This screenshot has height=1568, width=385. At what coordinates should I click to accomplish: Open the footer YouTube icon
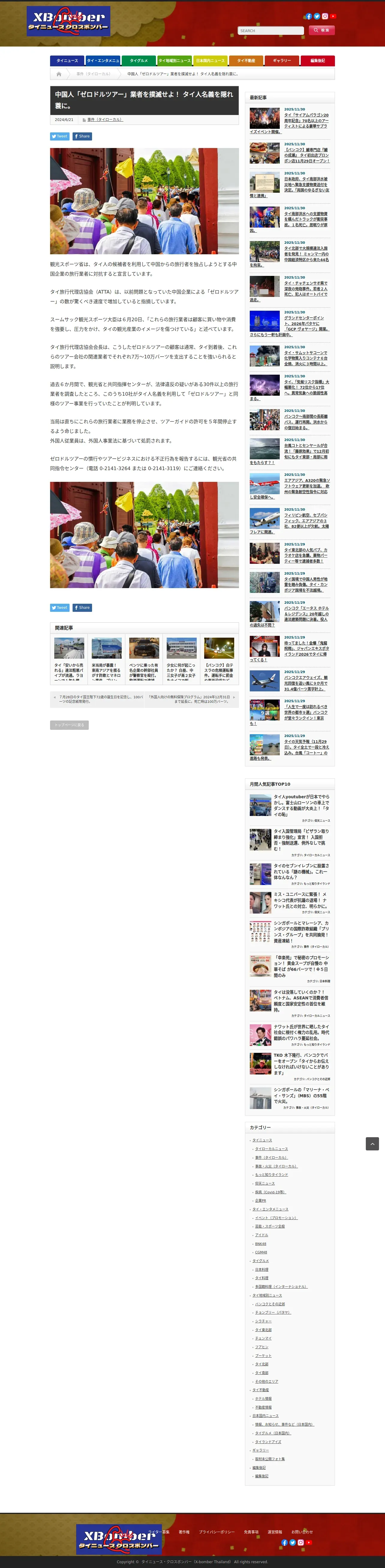pyautogui.click(x=309, y=1542)
